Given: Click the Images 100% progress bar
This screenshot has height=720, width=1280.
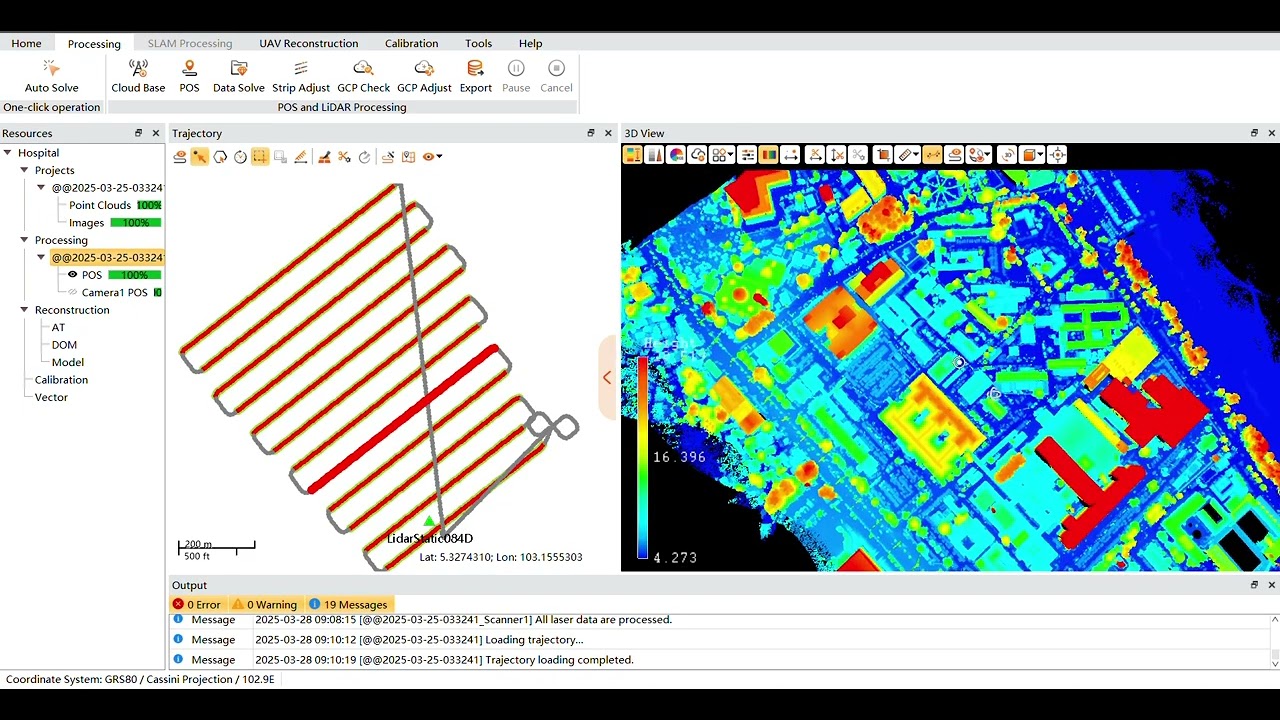Looking at the screenshot, I should (x=136, y=223).
